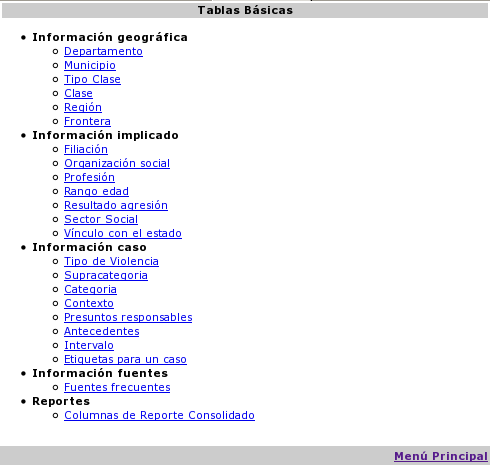The image size is (490, 469).
Task: Open Vínculo con el estado link
Action: click(x=123, y=233)
